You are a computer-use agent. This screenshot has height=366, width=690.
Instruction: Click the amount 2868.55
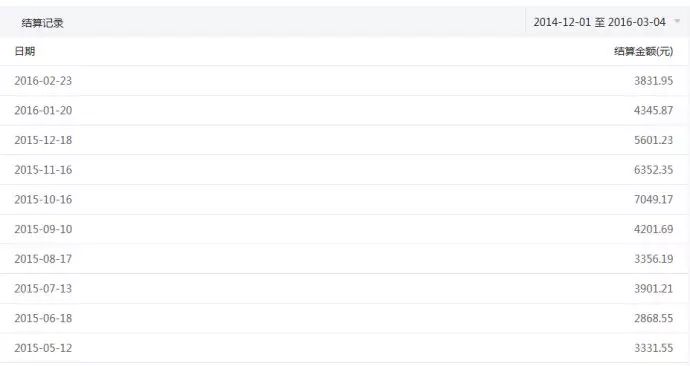[x=653, y=318]
